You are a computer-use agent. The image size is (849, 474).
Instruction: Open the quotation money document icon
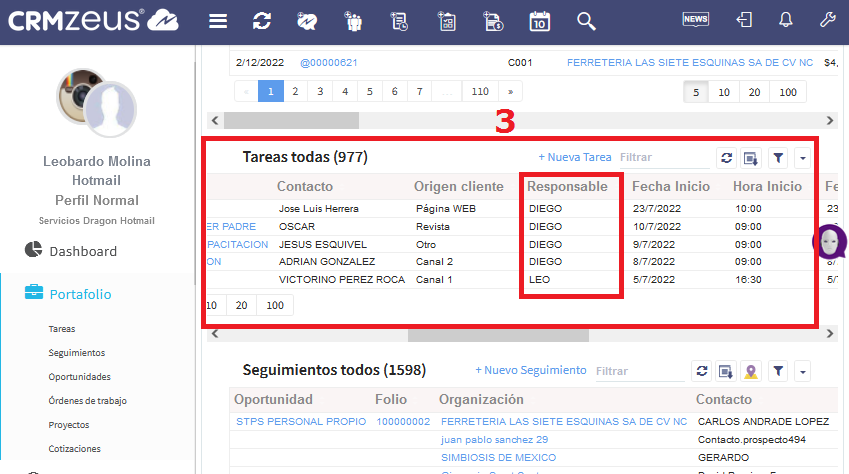point(493,21)
